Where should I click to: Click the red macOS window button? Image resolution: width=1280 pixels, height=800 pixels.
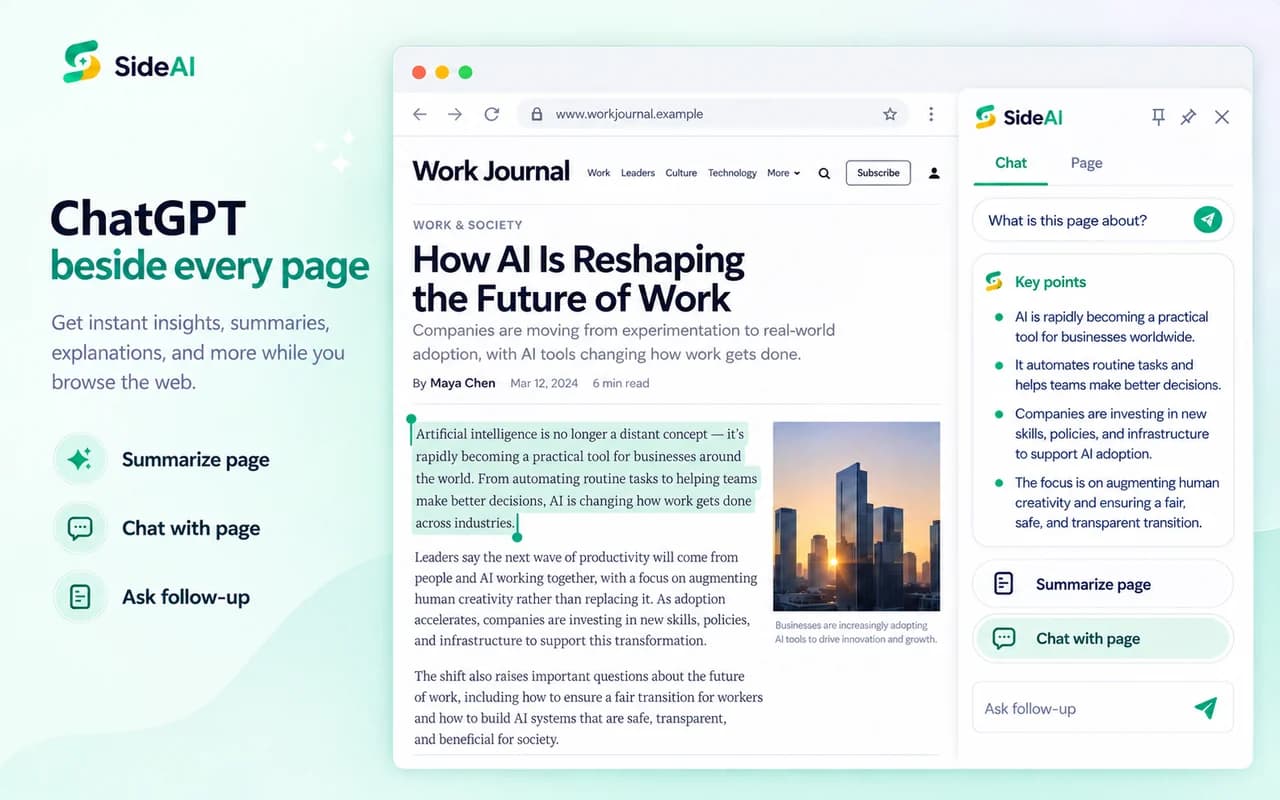click(419, 72)
